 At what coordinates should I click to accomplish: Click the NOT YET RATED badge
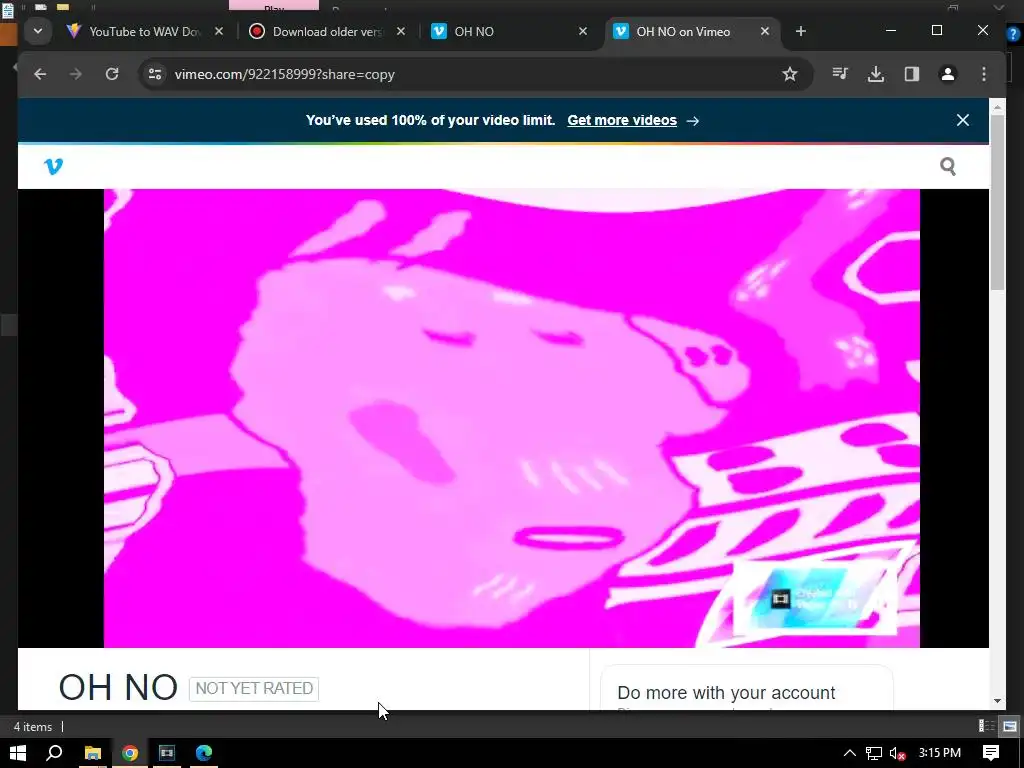pos(254,688)
